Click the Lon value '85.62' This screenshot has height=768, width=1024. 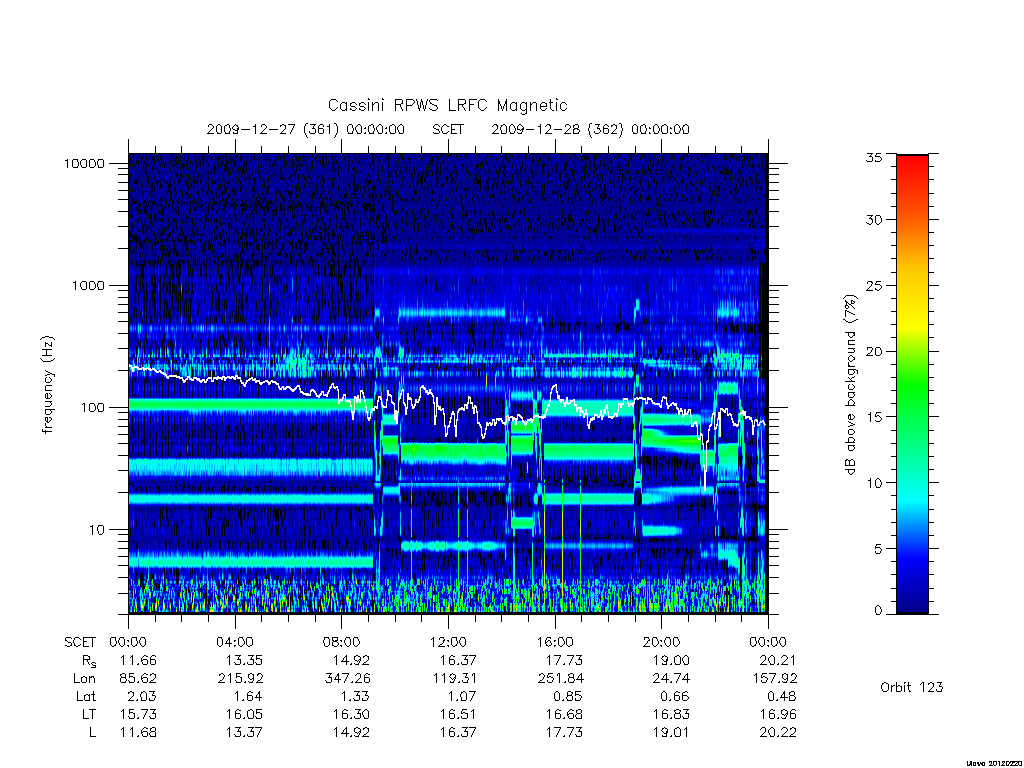(x=138, y=679)
